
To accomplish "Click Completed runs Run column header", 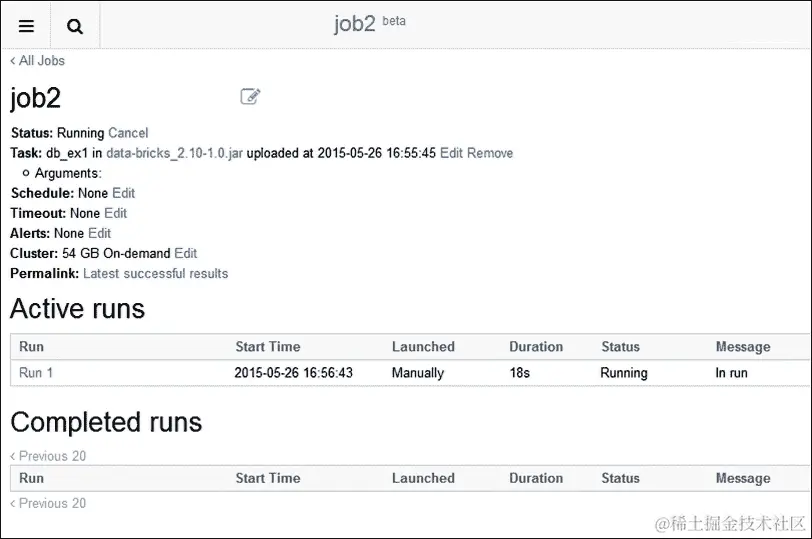I will click(32, 478).
